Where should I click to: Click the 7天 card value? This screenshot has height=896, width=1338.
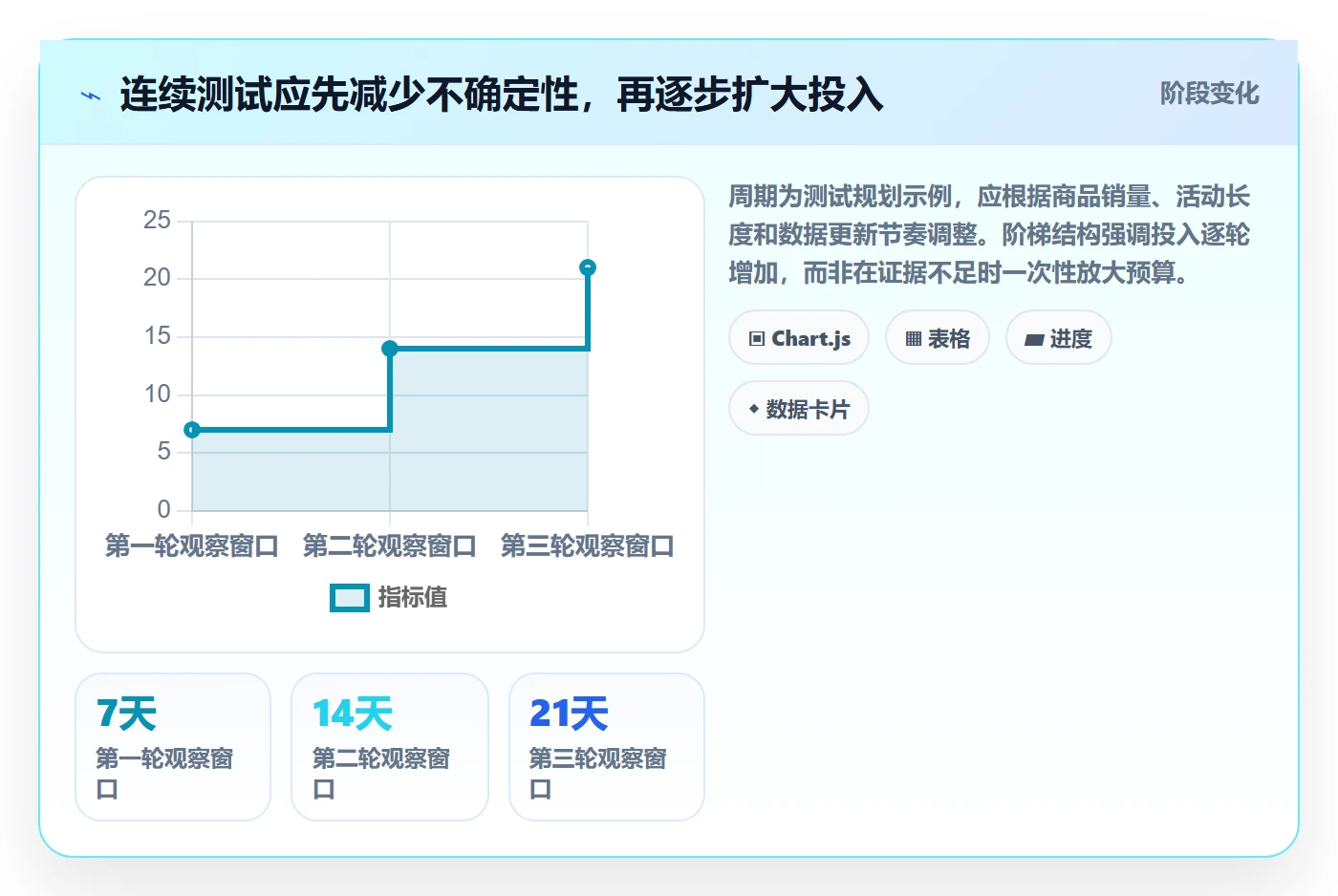tap(126, 714)
